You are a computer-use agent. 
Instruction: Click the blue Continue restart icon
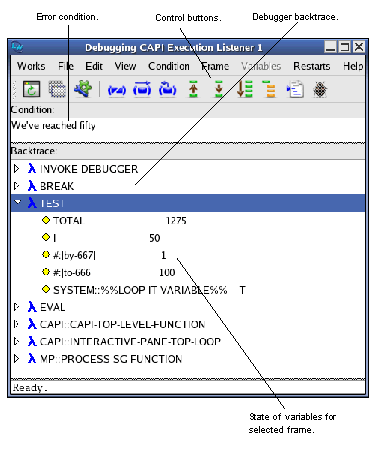[142, 89]
